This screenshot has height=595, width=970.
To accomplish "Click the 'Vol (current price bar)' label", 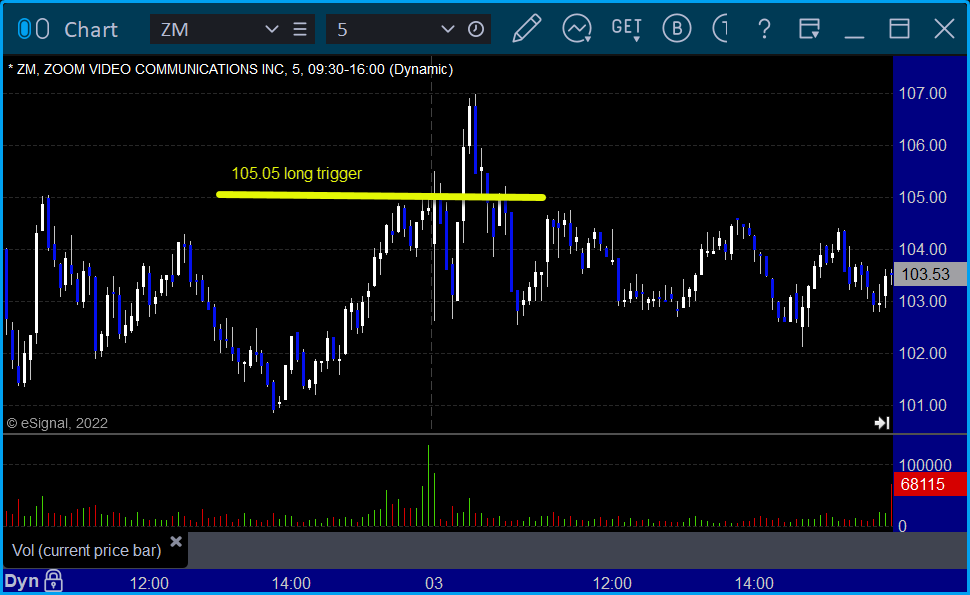I will pos(87,550).
